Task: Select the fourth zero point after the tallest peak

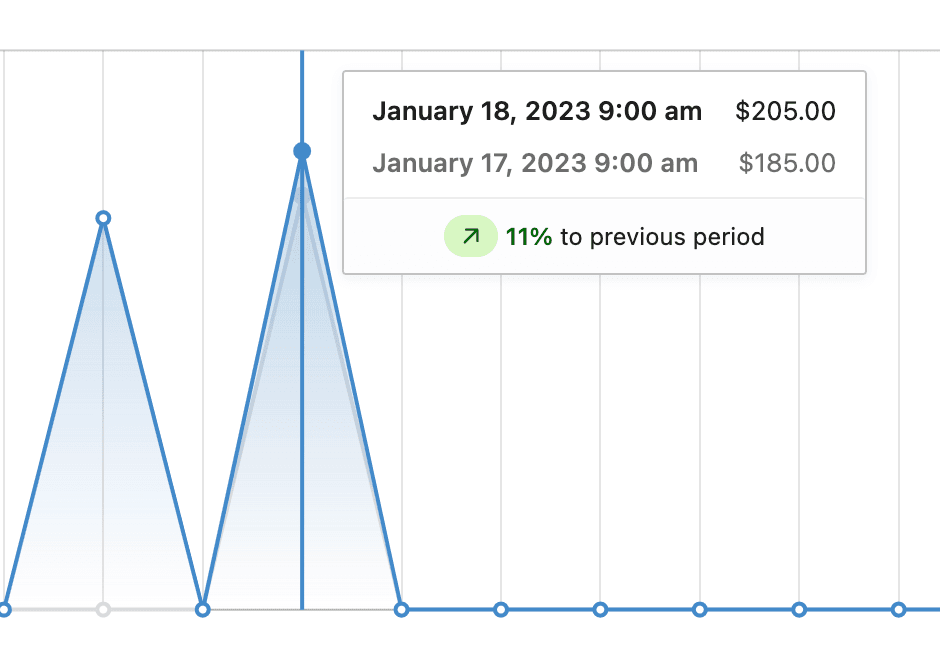Action: [700, 610]
